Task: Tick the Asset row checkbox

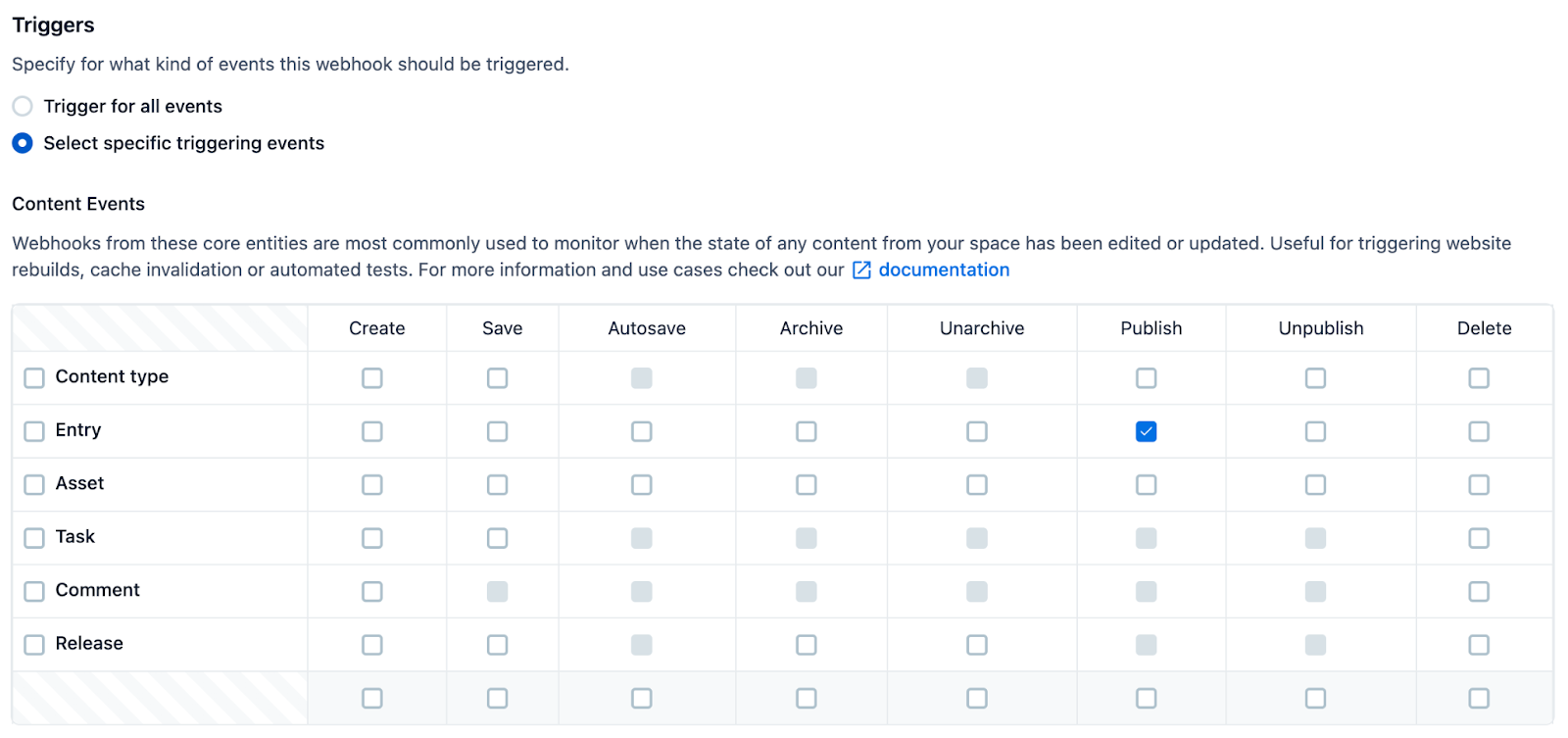Action: 34,484
